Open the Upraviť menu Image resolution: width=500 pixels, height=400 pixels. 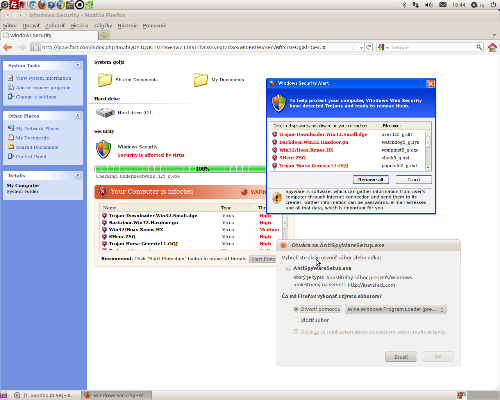click(31, 25)
